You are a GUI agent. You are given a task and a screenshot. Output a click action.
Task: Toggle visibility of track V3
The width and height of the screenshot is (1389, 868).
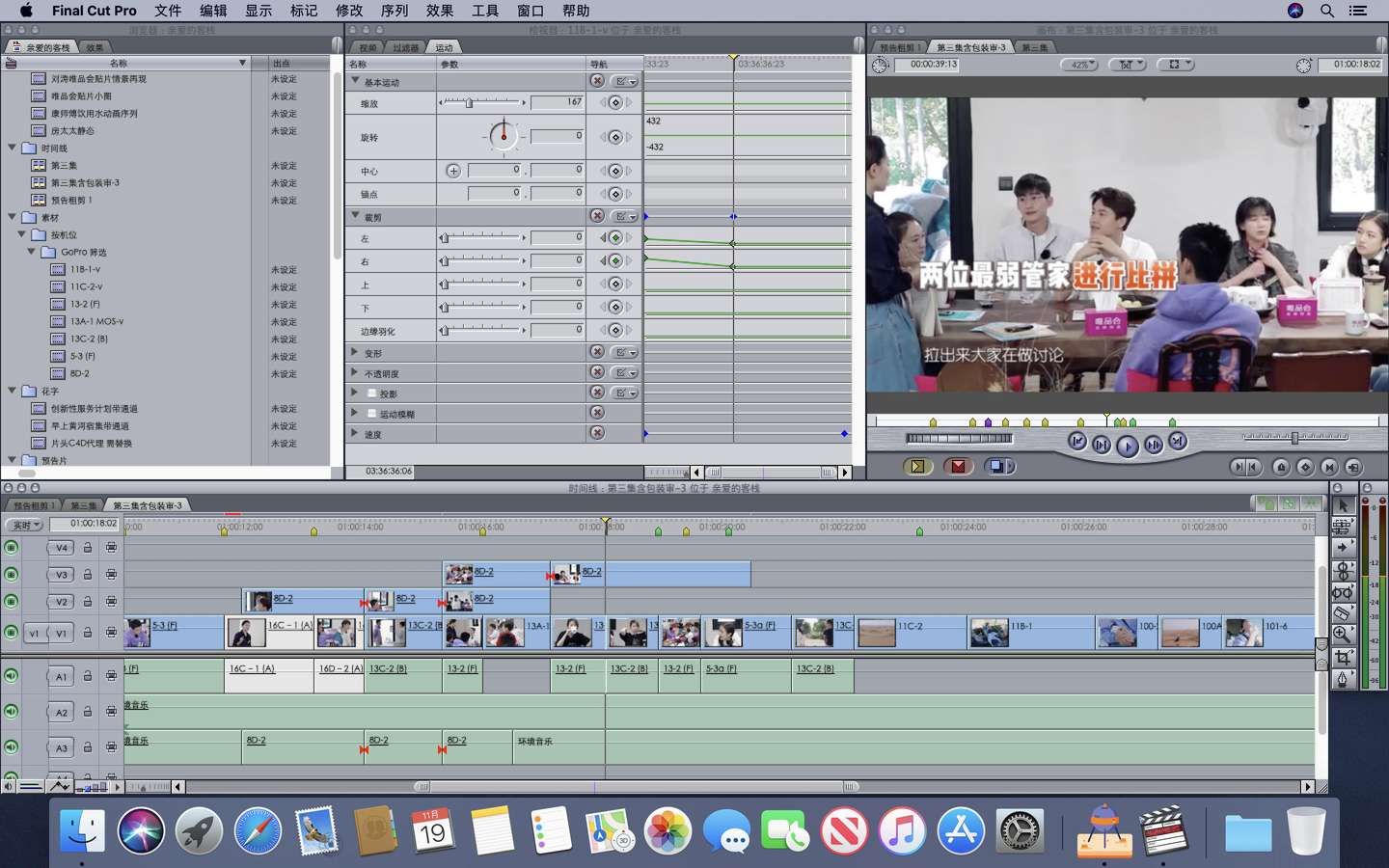[11, 574]
